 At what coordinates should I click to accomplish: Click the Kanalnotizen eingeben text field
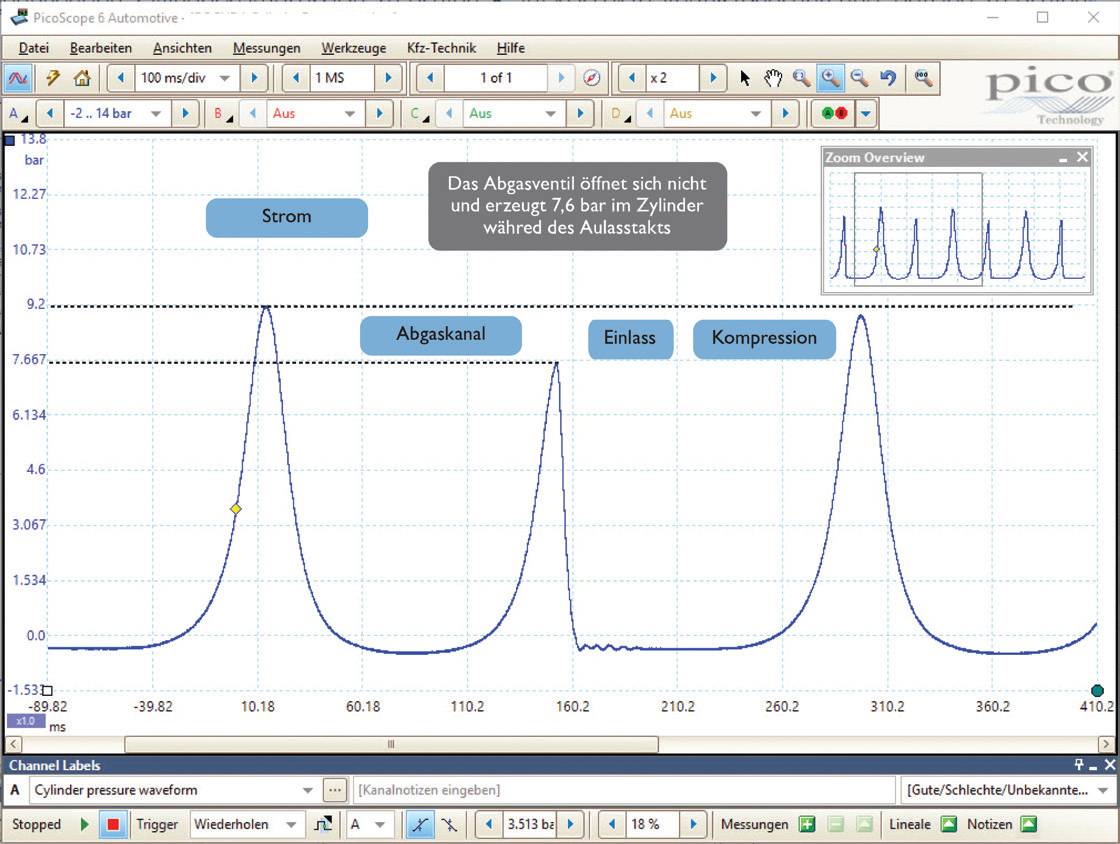624,790
